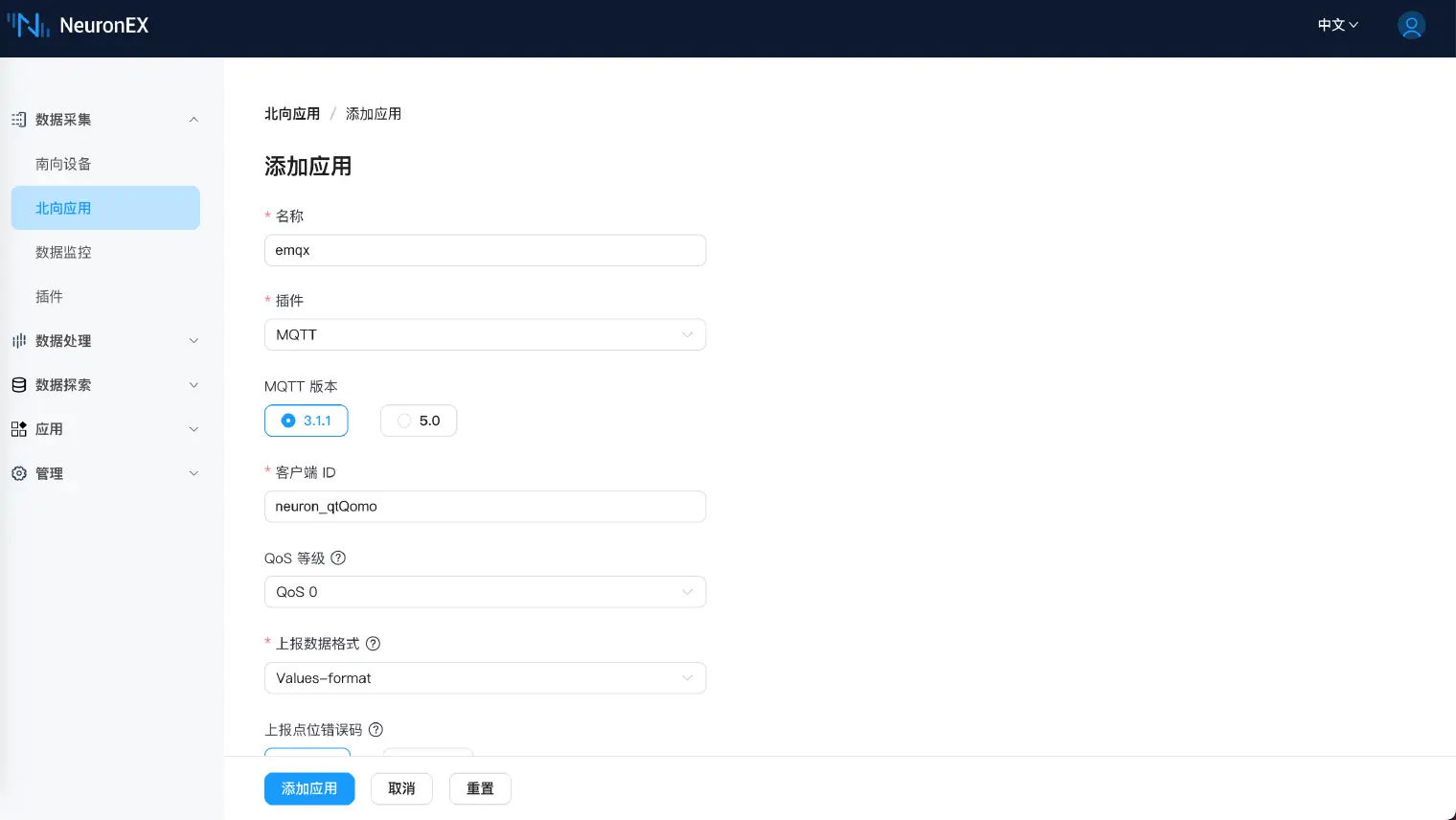Click the 数据采集 sidebar icon

click(x=18, y=120)
